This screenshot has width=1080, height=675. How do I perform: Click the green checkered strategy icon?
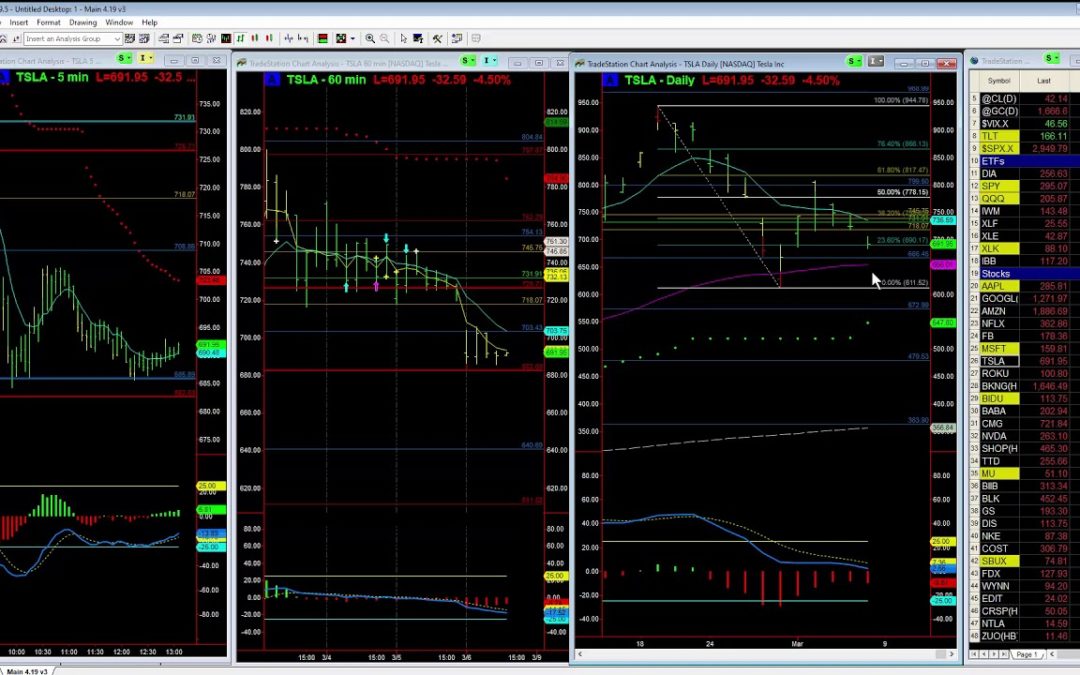340,39
